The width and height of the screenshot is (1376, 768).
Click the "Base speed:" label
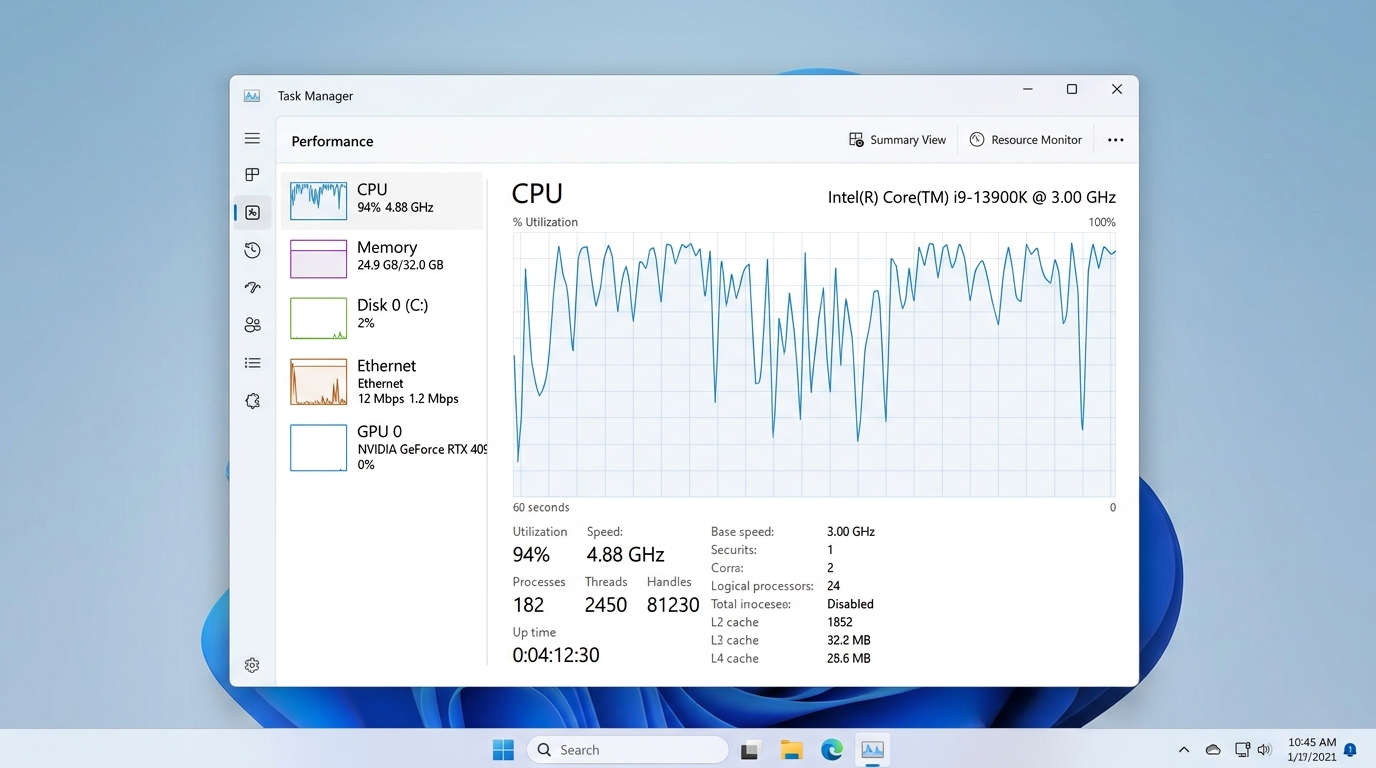[742, 532]
